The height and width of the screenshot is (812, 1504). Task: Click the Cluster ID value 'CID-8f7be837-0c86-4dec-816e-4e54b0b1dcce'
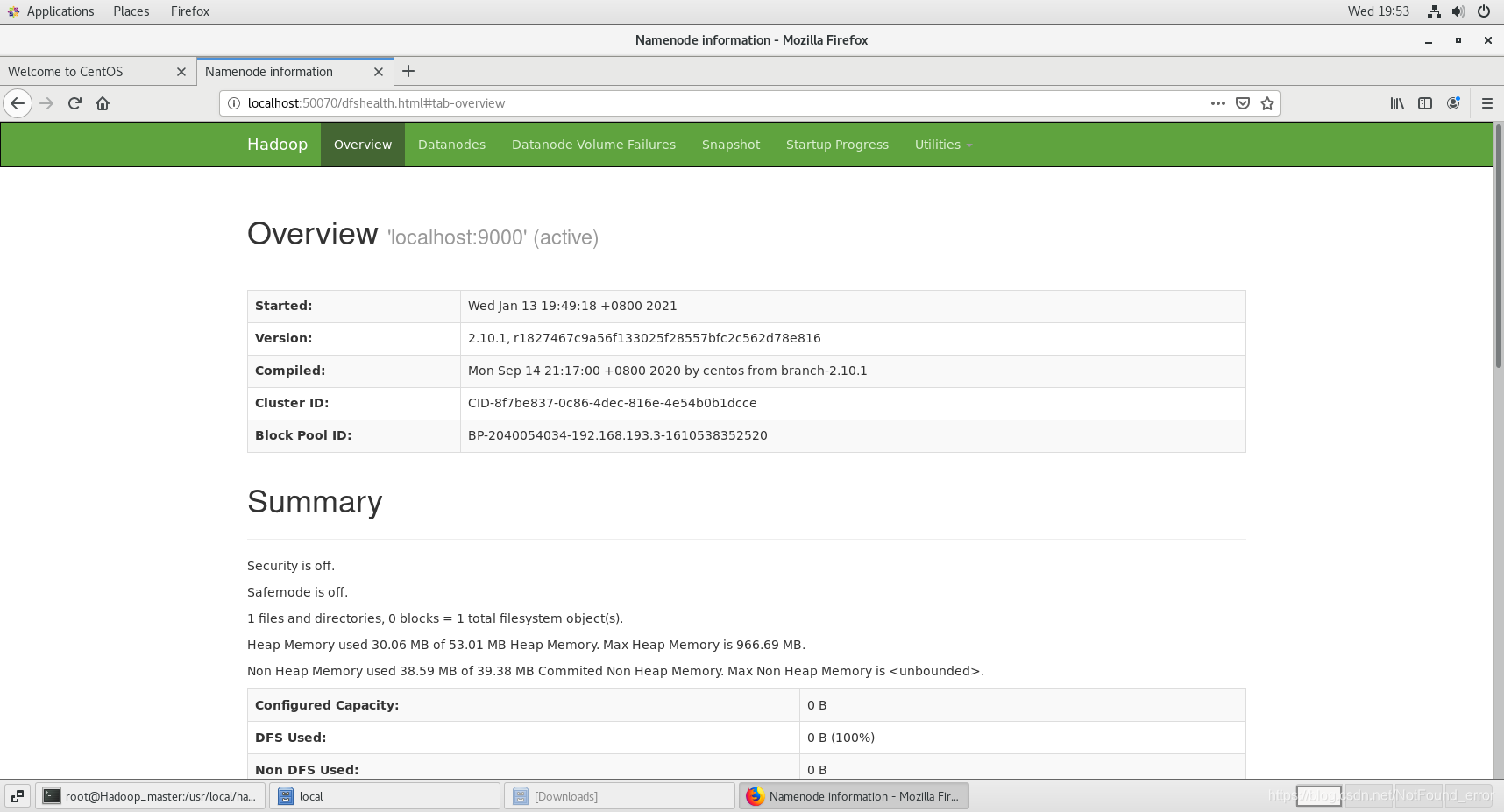click(612, 403)
